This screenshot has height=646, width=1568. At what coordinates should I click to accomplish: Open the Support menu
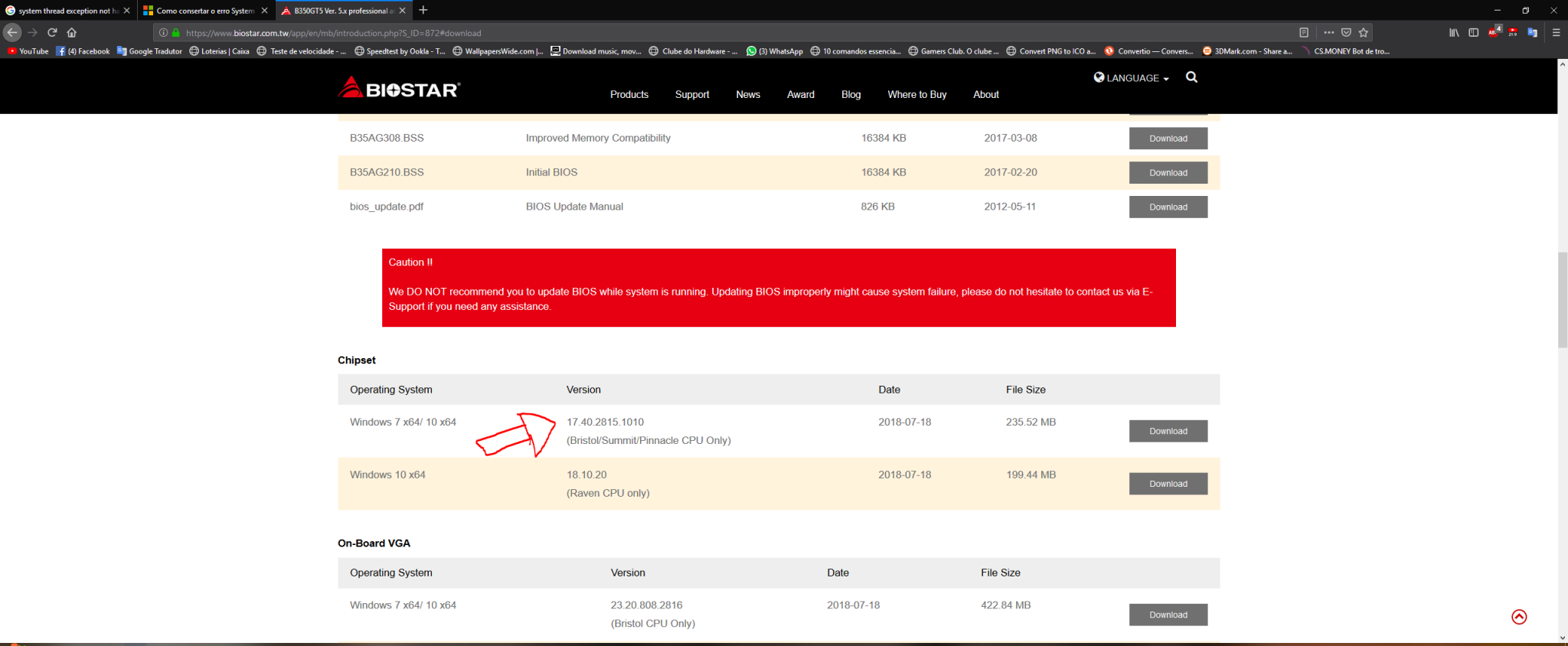click(692, 95)
